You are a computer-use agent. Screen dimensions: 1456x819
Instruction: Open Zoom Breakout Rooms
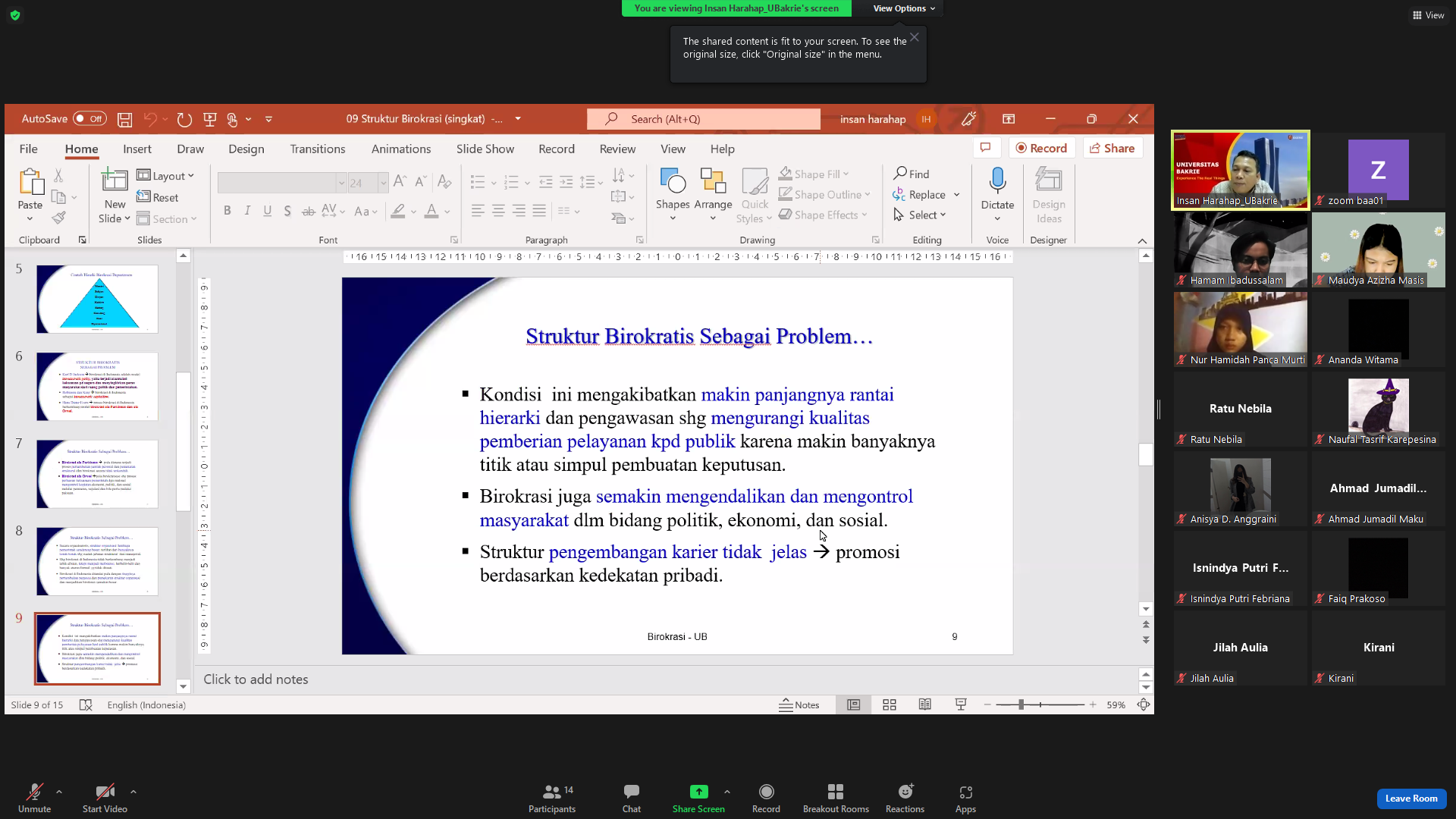(x=836, y=799)
